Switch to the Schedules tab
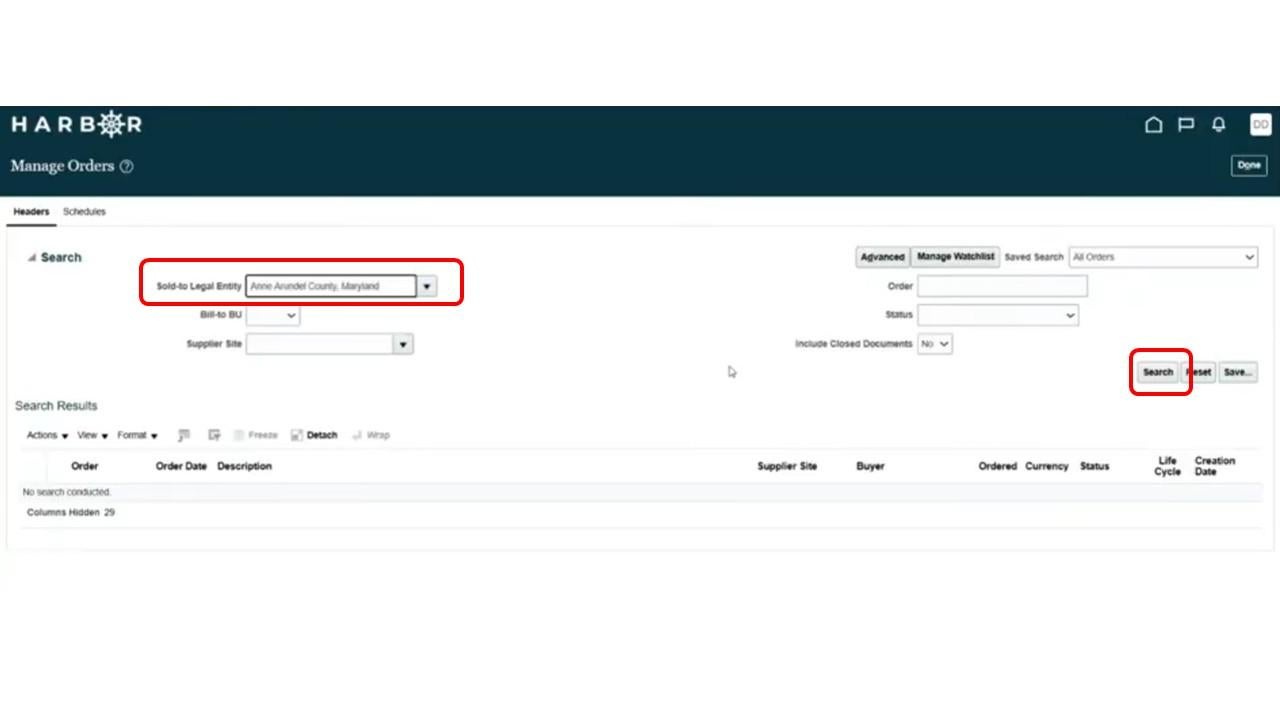 (x=84, y=212)
